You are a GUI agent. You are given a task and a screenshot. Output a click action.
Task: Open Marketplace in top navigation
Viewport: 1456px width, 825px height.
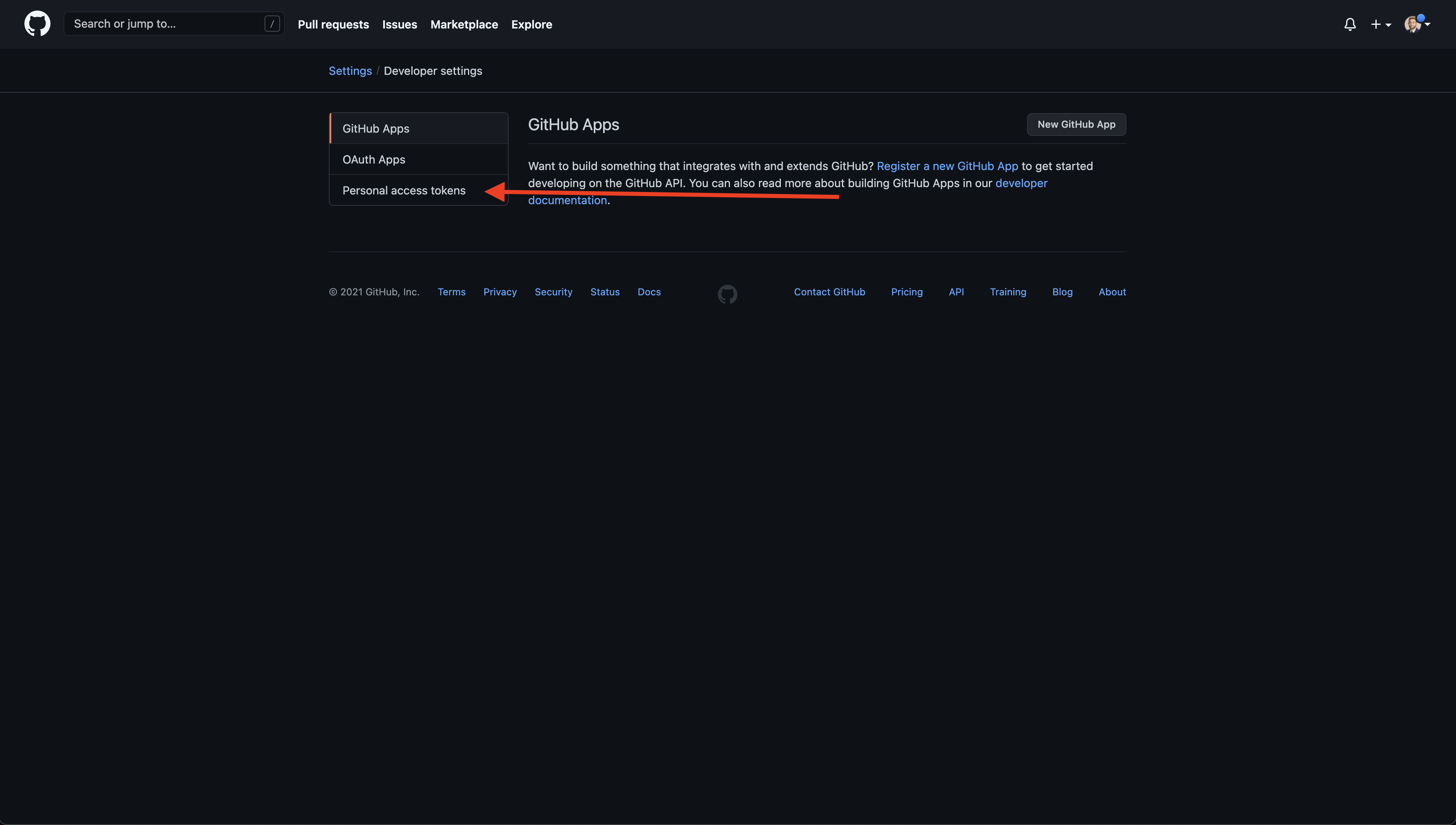pyautogui.click(x=464, y=24)
